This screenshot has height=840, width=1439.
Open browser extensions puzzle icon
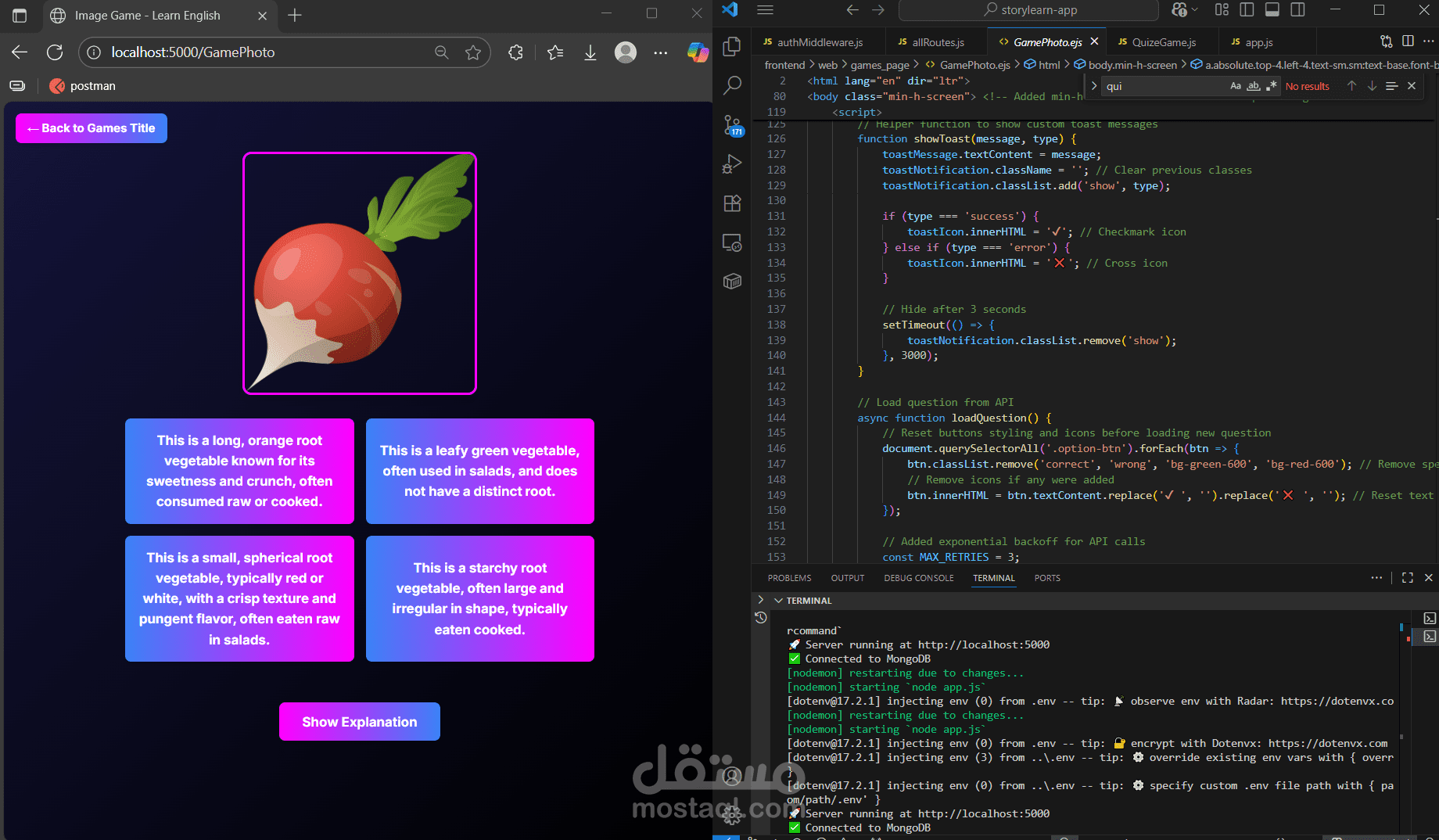tap(515, 52)
